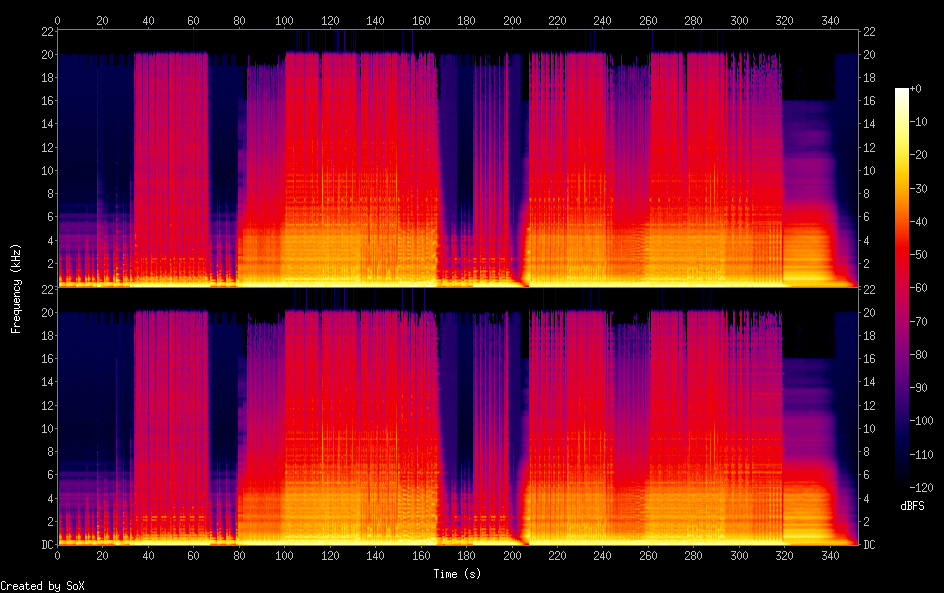Click the 200 tick on the bottom time axis
The height and width of the screenshot is (593, 944).
click(x=512, y=554)
